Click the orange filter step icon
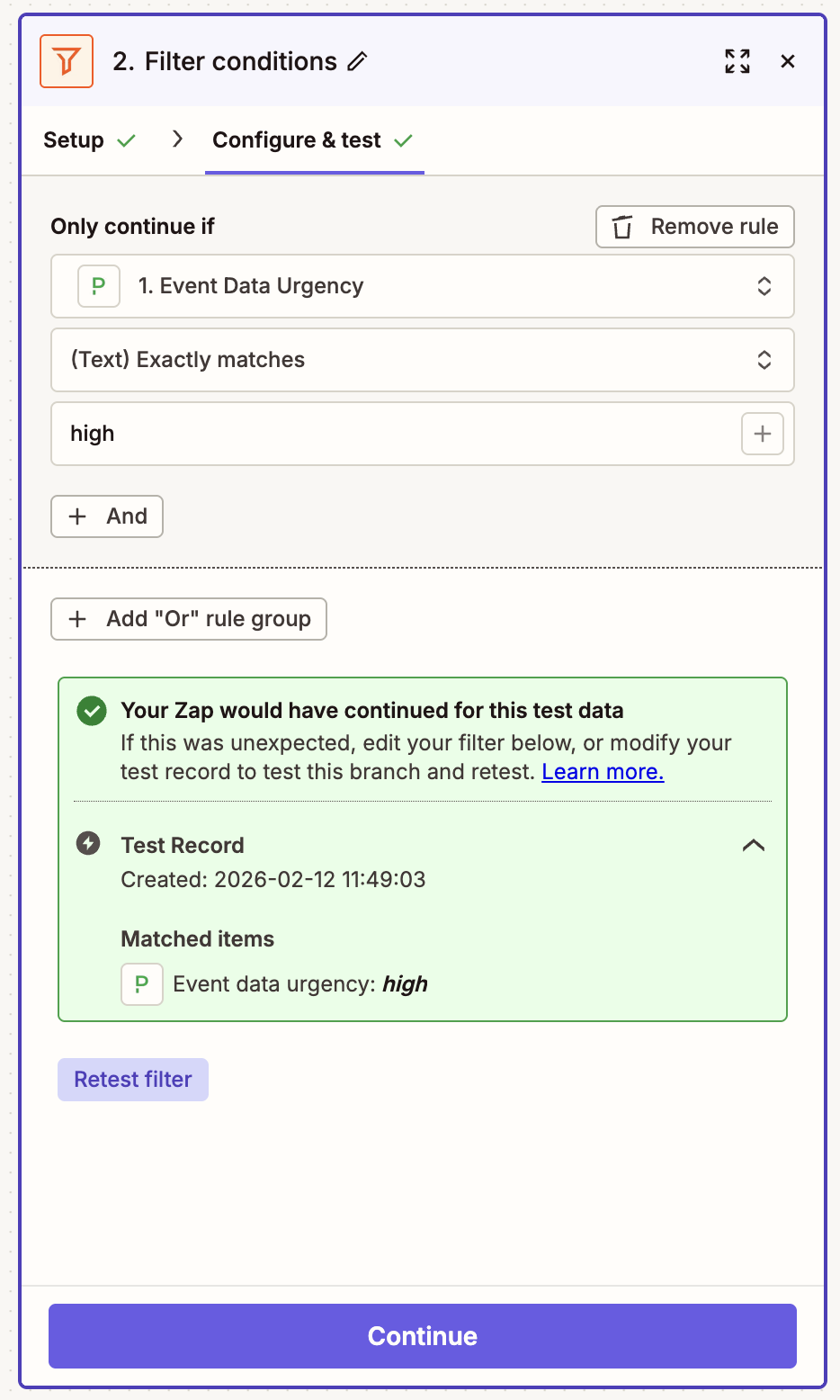The image size is (840, 1400). point(67,61)
